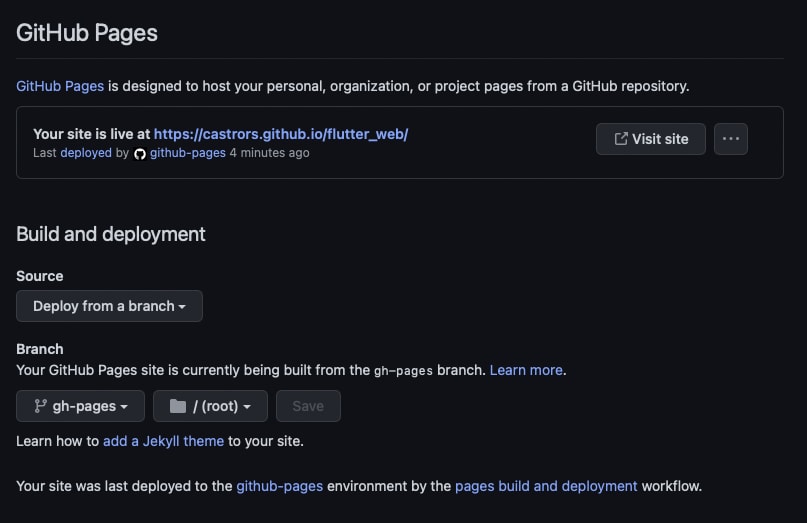Expand the Deploy from a branch dropdown

pos(109,306)
